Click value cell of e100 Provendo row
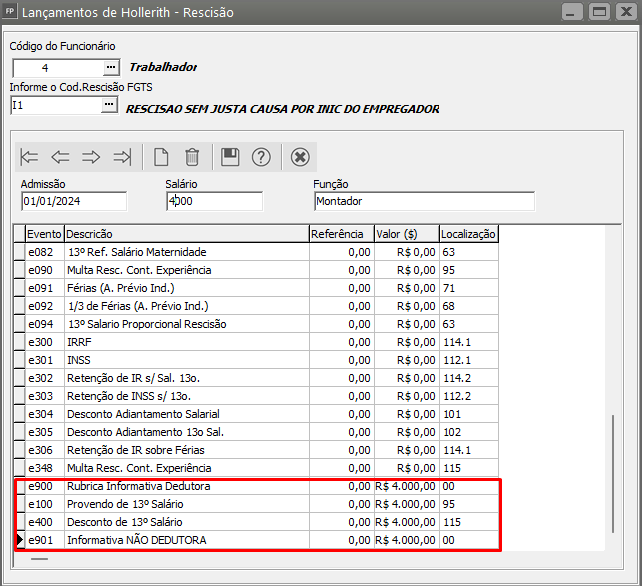The image size is (642, 586). tap(405, 504)
